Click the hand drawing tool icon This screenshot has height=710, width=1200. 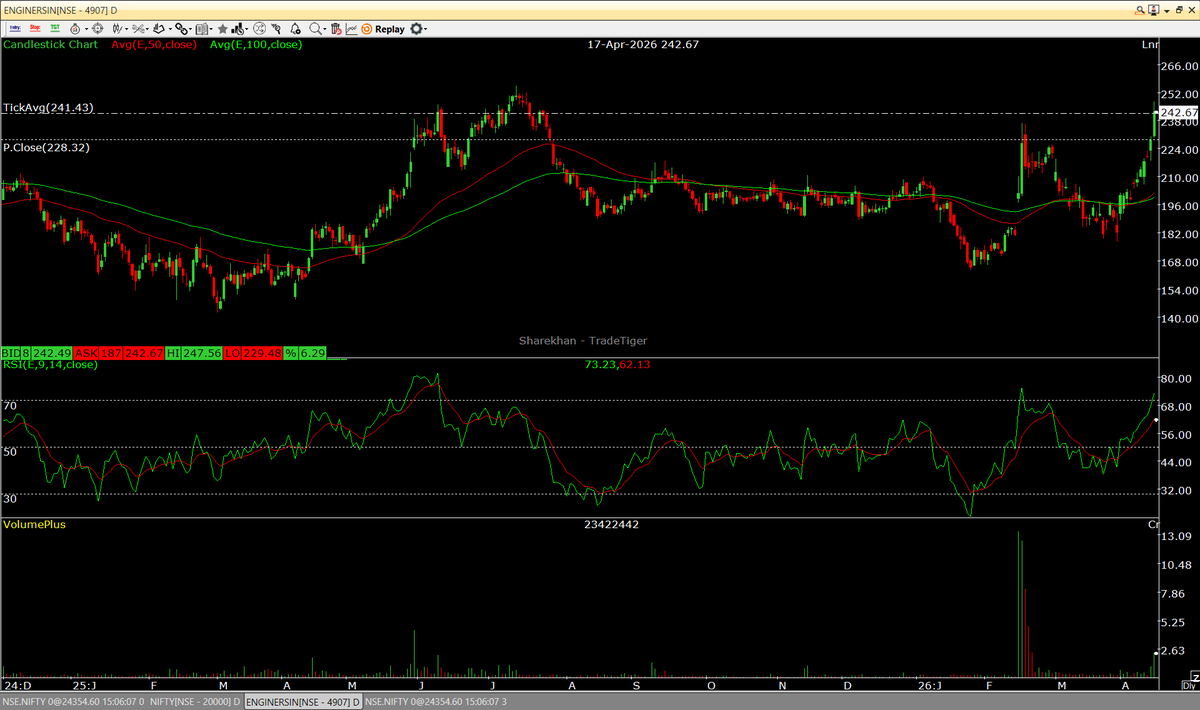pyautogui.click(x=159, y=29)
